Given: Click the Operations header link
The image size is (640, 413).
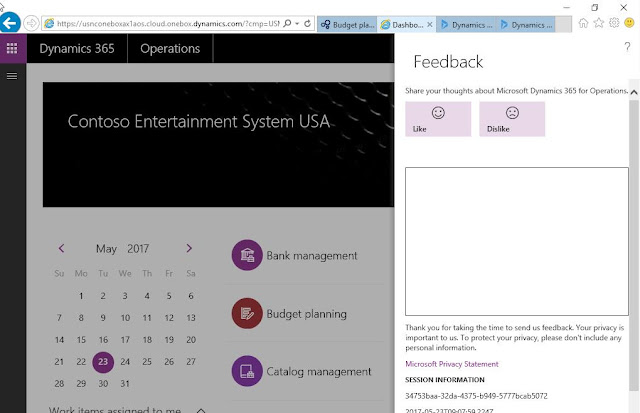Looking at the screenshot, I should (x=170, y=49).
